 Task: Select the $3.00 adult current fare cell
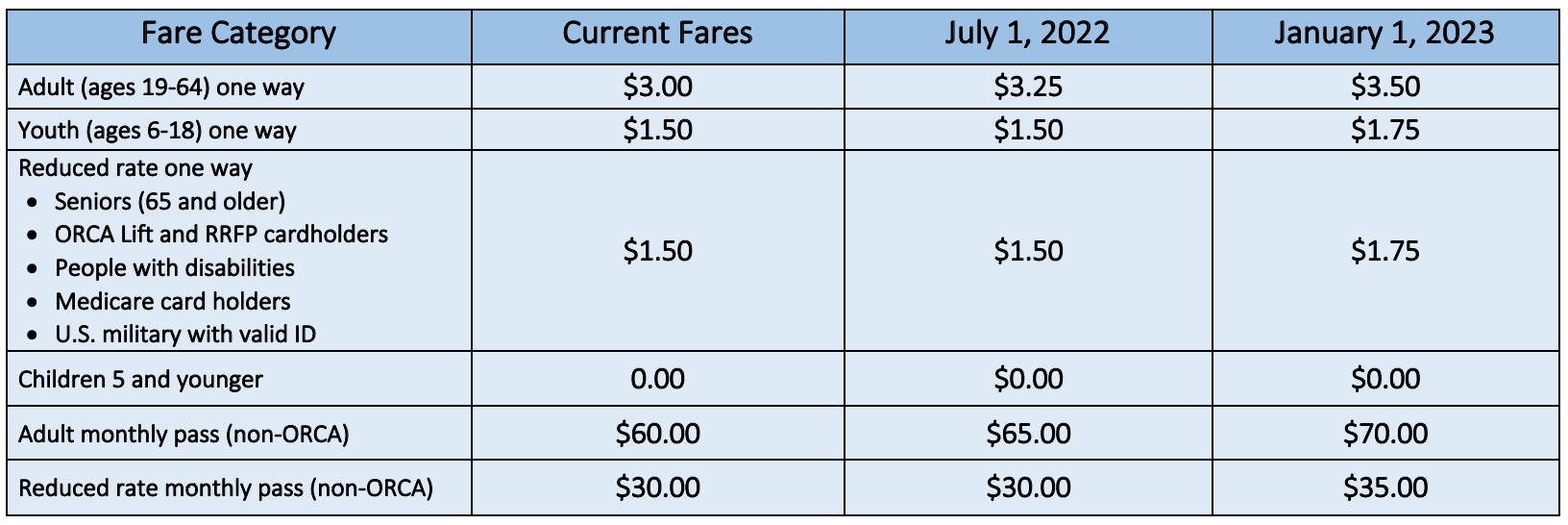point(657,87)
